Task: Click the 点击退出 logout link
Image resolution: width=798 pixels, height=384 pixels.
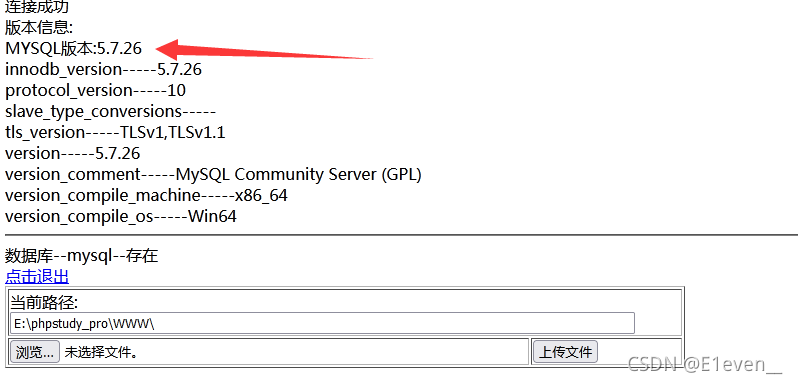Action: tap(37, 277)
